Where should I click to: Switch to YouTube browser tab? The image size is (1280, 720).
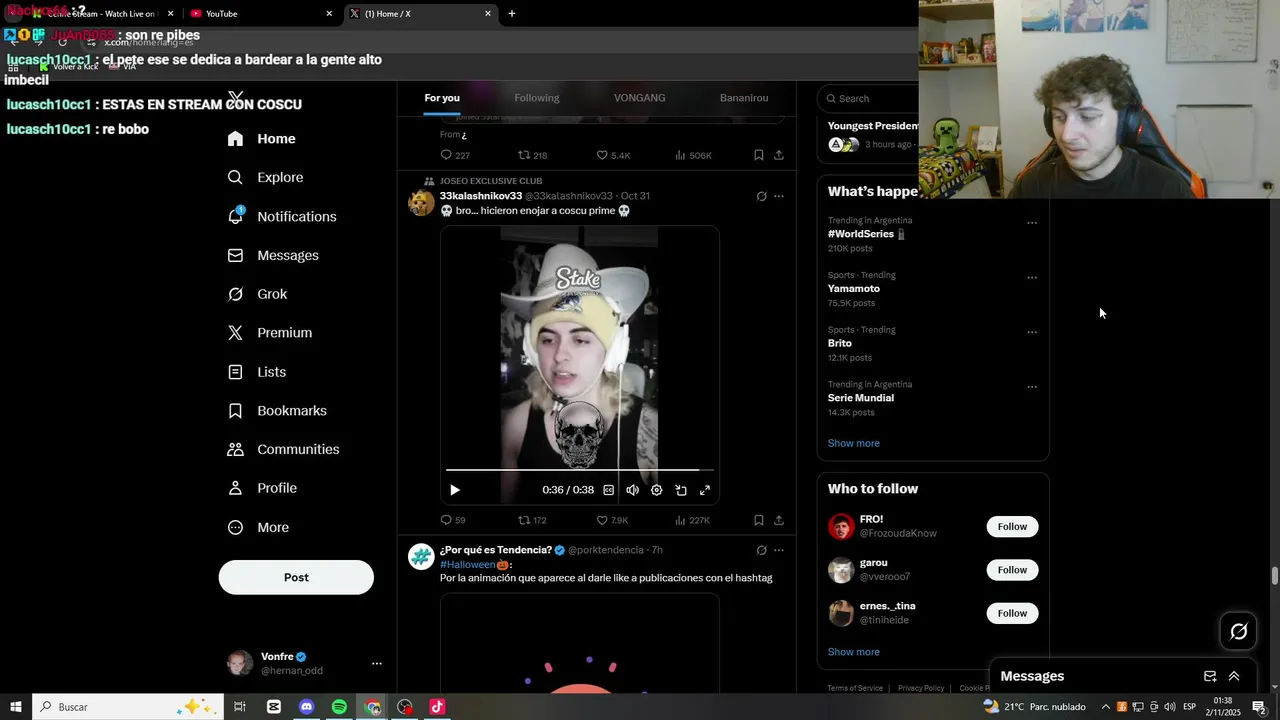click(260, 14)
